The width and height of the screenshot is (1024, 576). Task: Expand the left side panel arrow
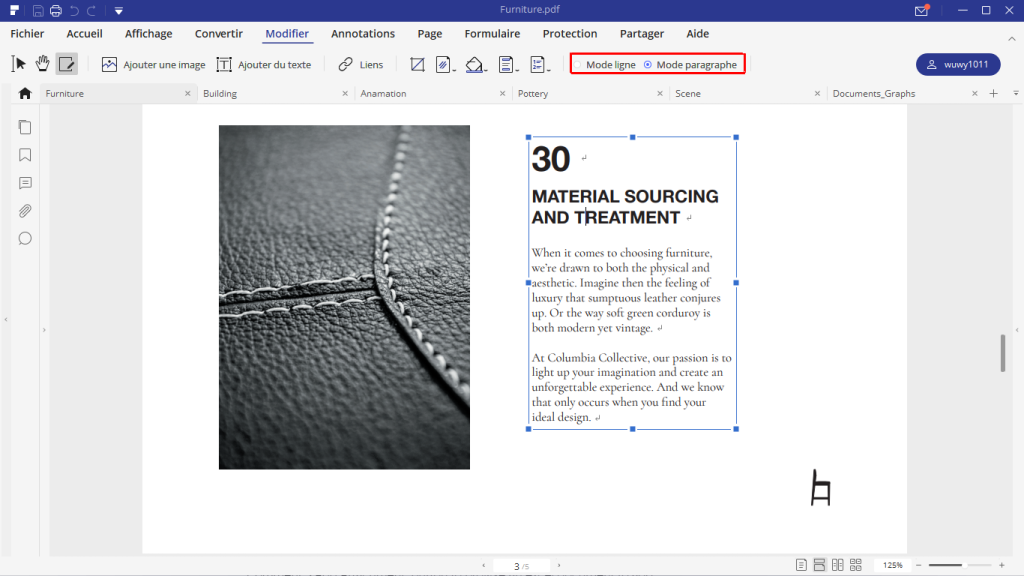(44, 330)
